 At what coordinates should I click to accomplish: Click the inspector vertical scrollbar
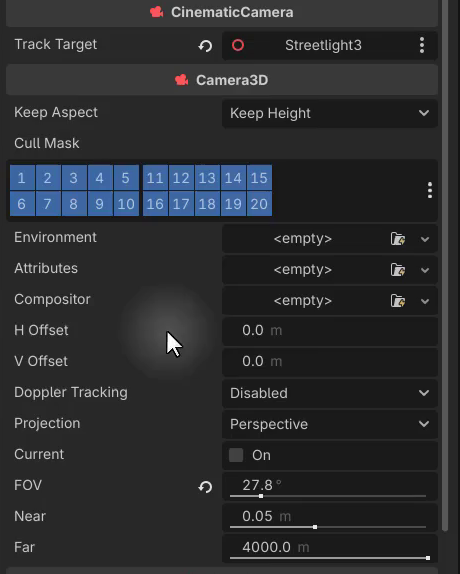coord(445,265)
